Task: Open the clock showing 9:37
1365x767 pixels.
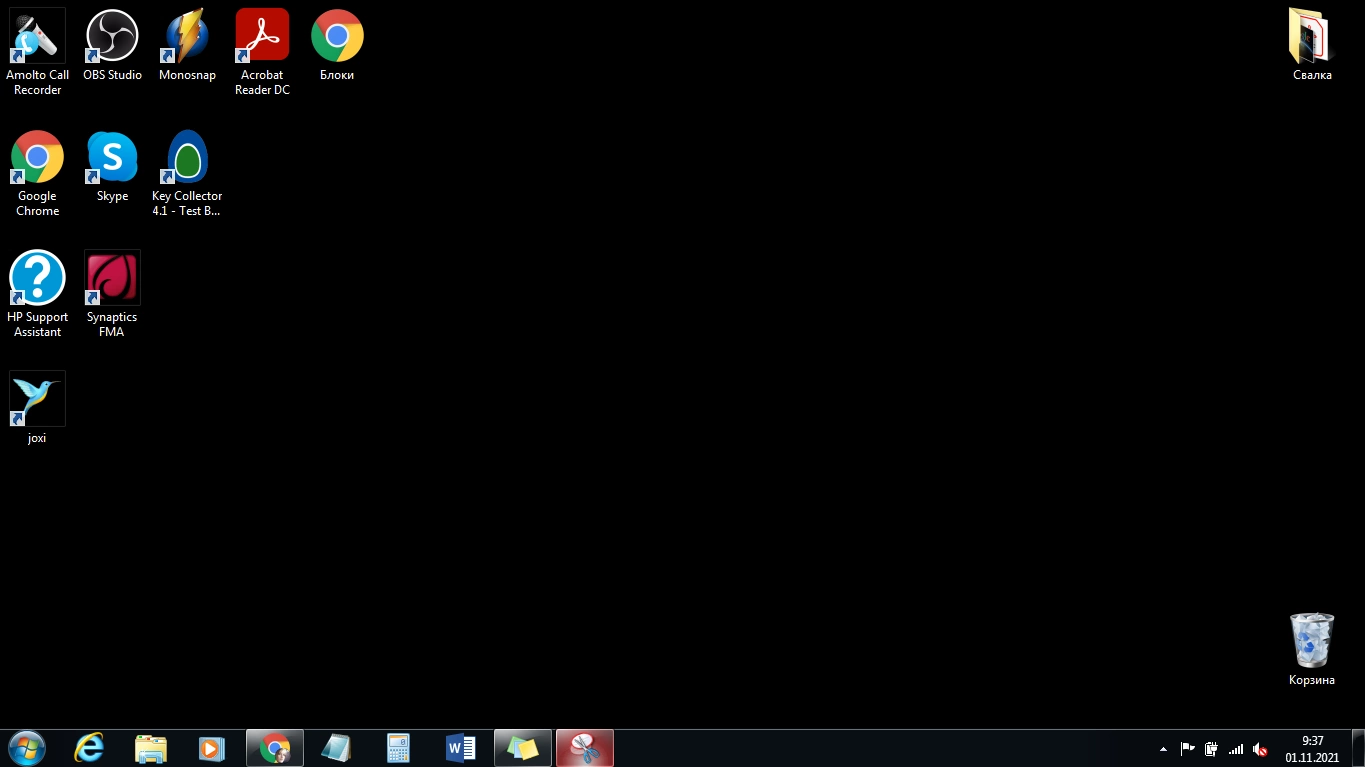Action: [1312, 749]
